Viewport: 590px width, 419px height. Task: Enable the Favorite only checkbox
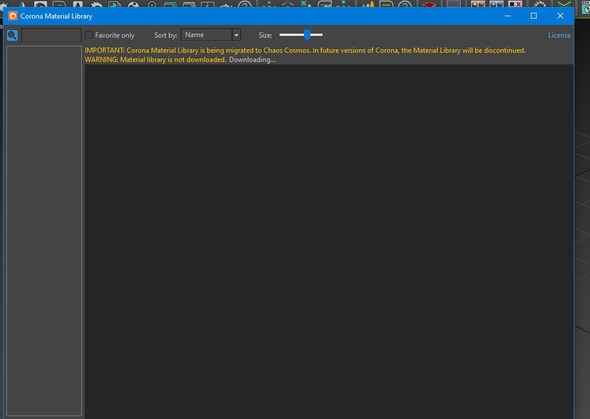click(x=89, y=35)
